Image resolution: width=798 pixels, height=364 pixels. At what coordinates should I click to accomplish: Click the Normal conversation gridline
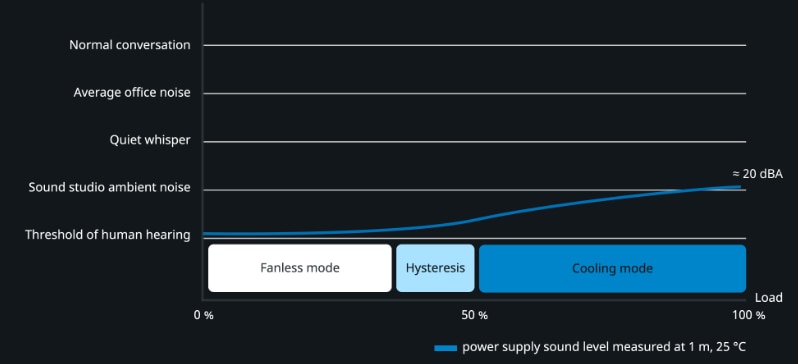tap(474, 45)
